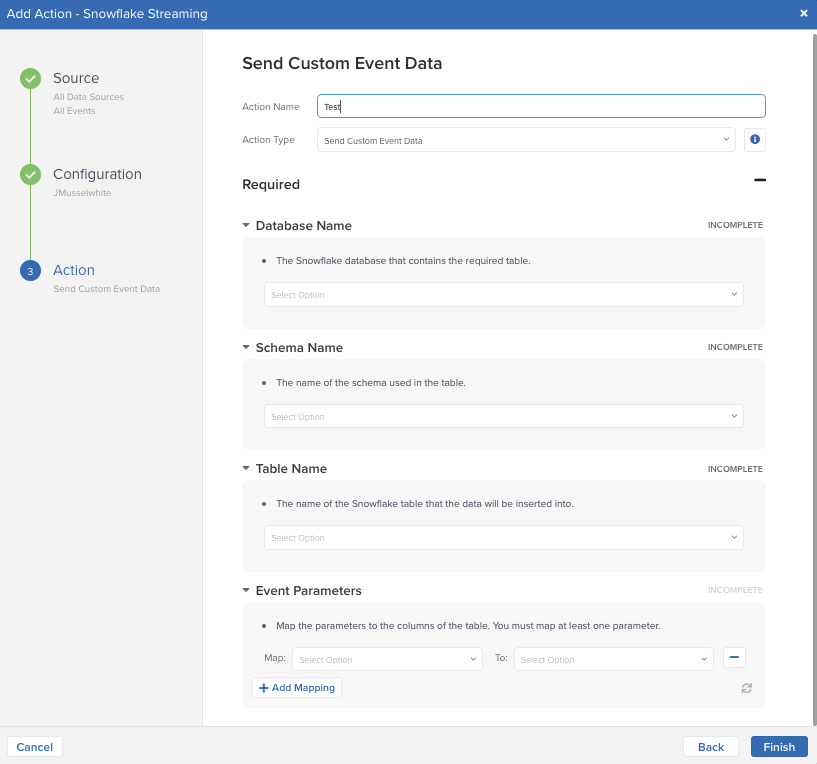The image size is (817, 764).
Task: Collapse the Event Parameters section
Action: pos(246,591)
